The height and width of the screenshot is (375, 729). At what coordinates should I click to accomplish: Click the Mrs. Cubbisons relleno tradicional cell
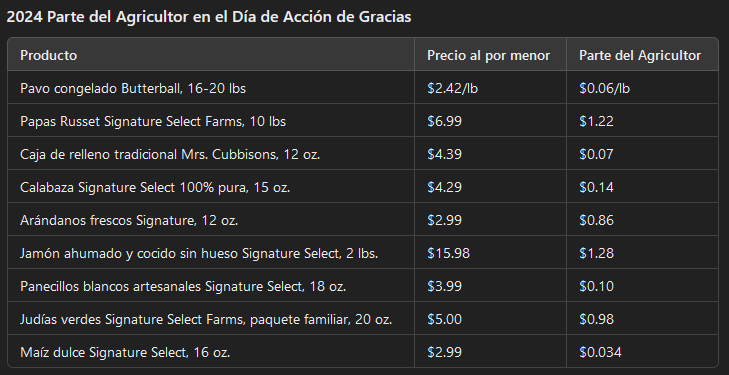click(211, 153)
